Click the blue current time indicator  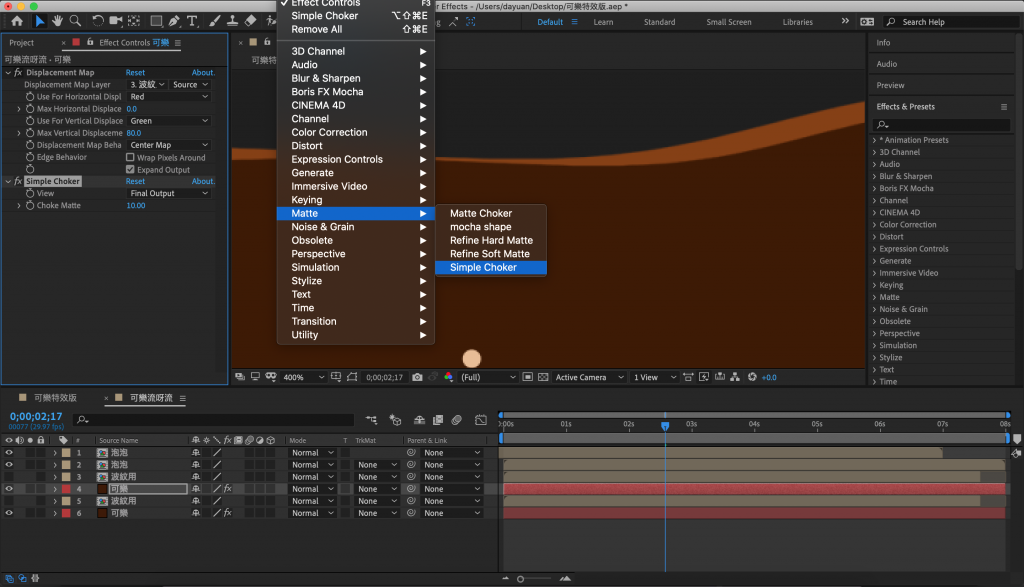pyautogui.click(x=665, y=426)
